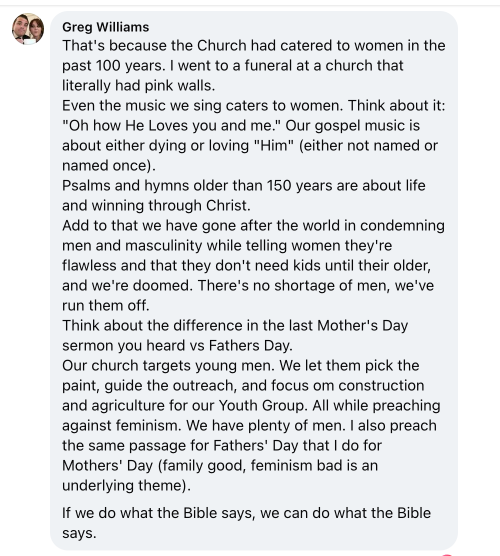Click the final word "says." of the comment
Viewport: 500px width, 556px height.
coord(79,533)
